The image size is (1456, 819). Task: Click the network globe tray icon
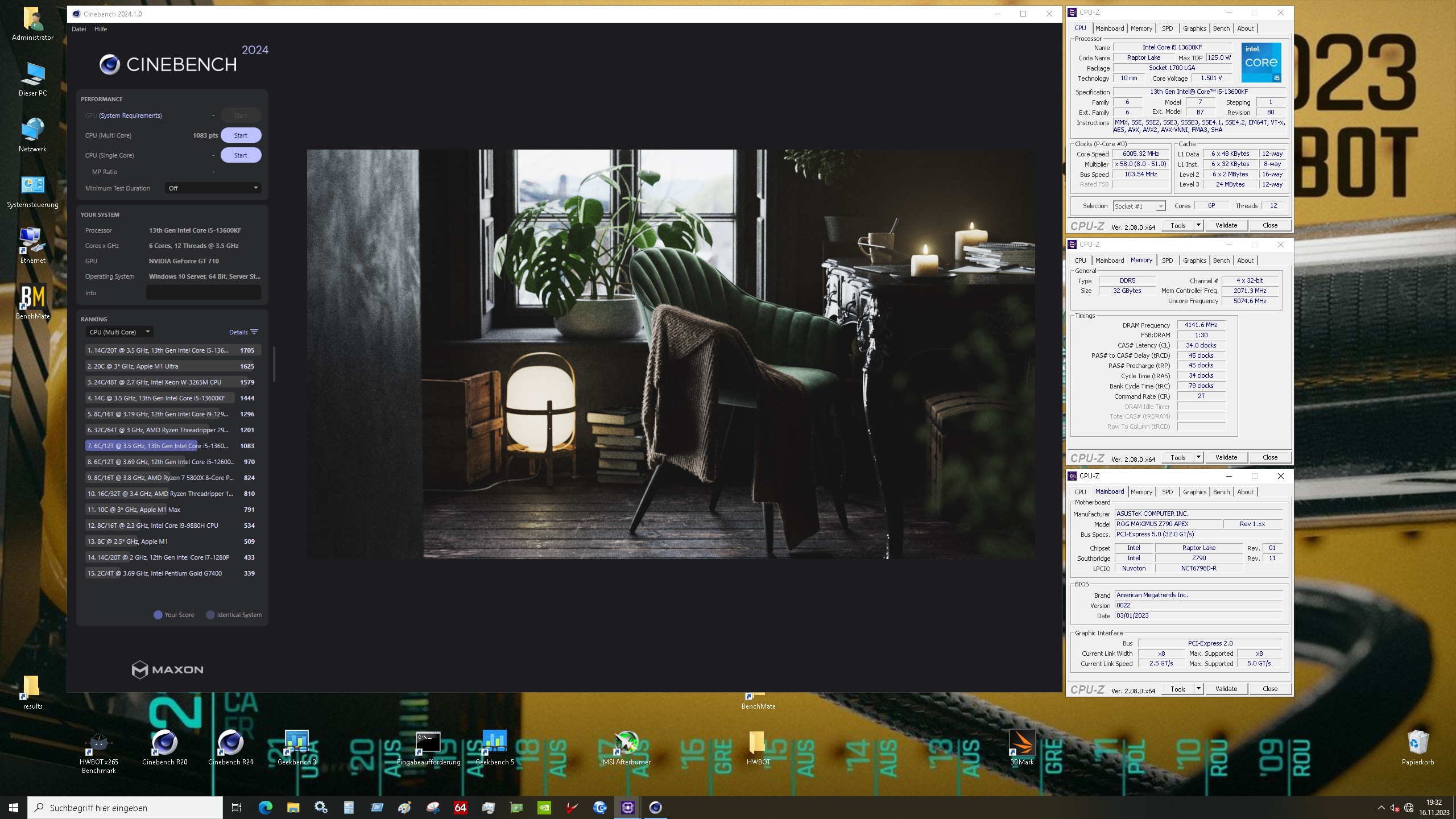tap(1409, 808)
